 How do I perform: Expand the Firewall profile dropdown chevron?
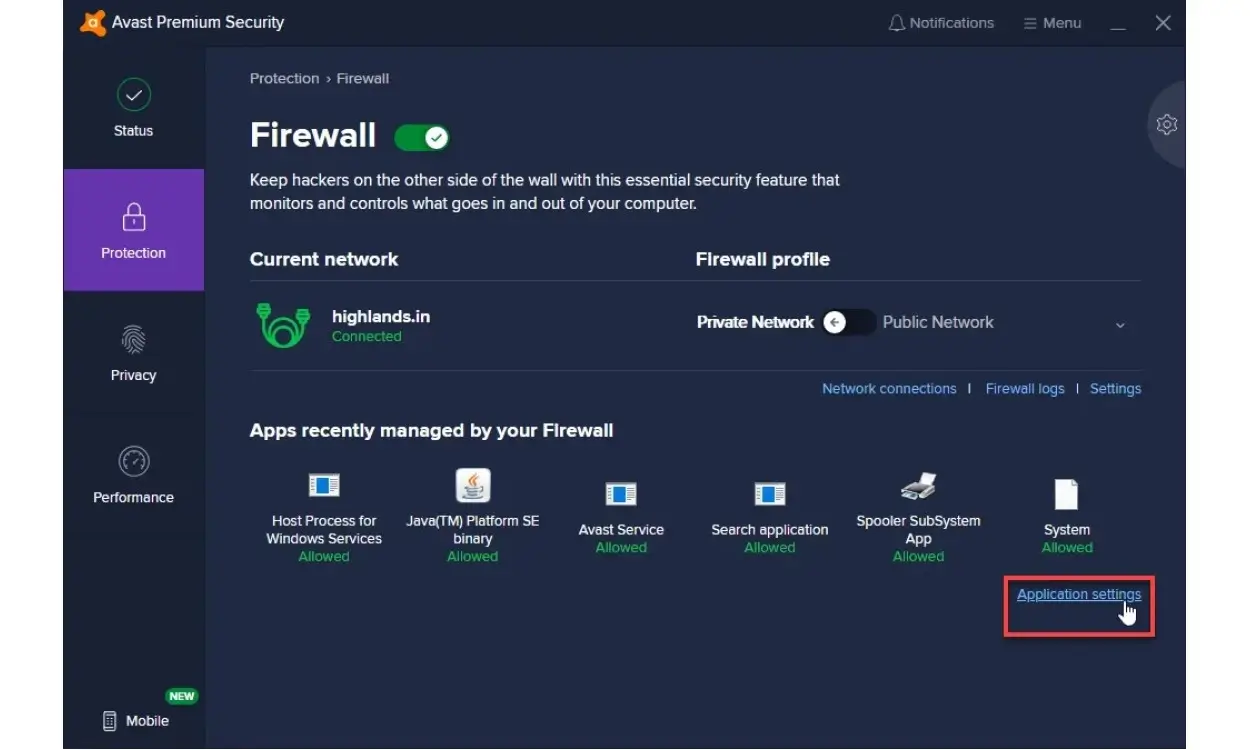1120,325
